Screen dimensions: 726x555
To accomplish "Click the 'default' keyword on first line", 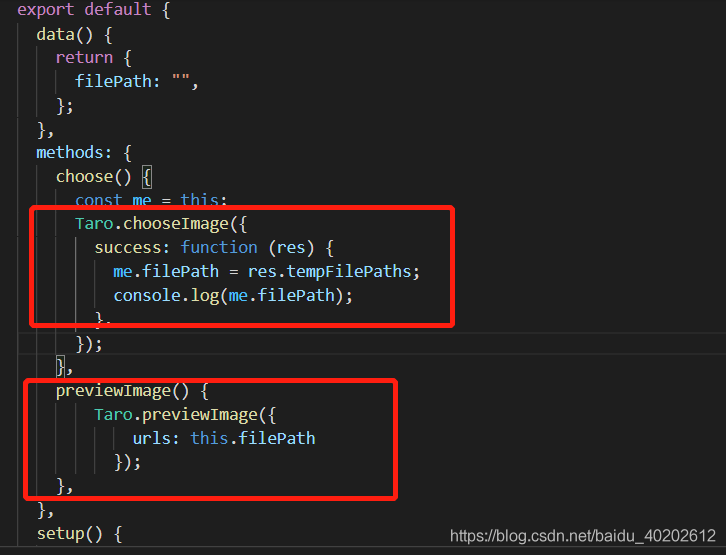I will [118, 9].
